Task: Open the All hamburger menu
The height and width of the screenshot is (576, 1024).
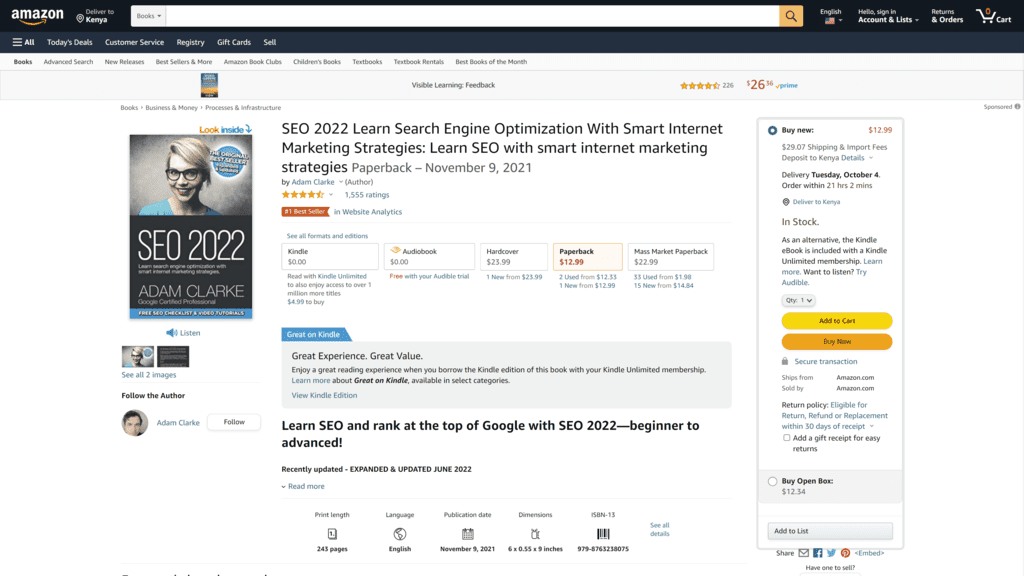Action: pyautogui.click(x=23, y=42)
